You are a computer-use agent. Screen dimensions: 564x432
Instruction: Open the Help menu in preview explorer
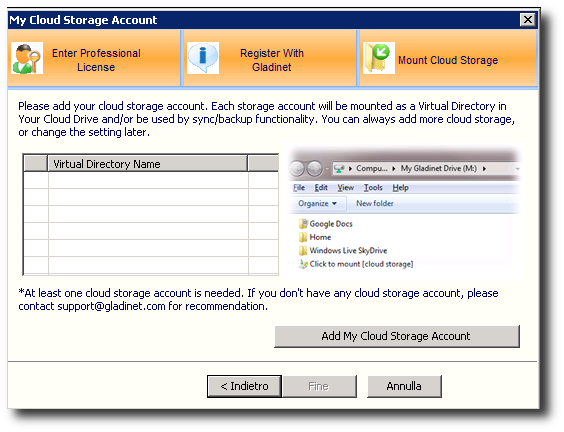pos(400,187)
